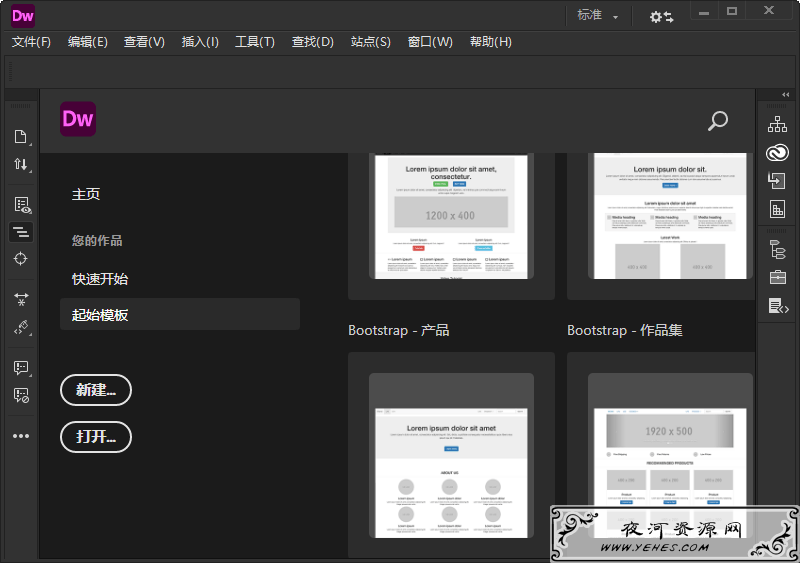Open the Files site map panel icon
The height and width of the screenshot is (563, 800).
[x=777, y=124]
